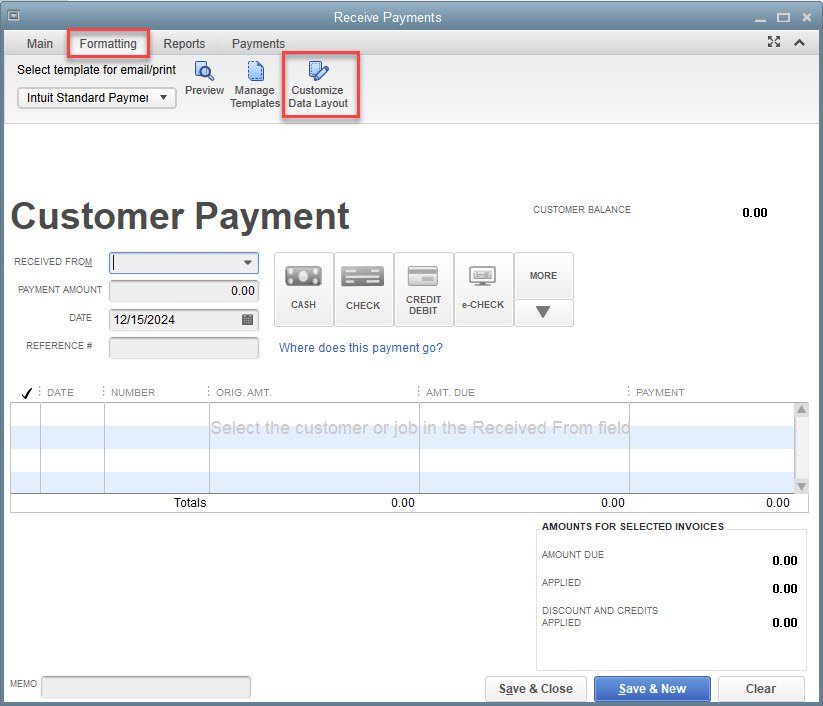Image resolution: width=823 pixels, height=706 pixels.
Task: Switch to the Reports tab
Action: pos(184,44)
